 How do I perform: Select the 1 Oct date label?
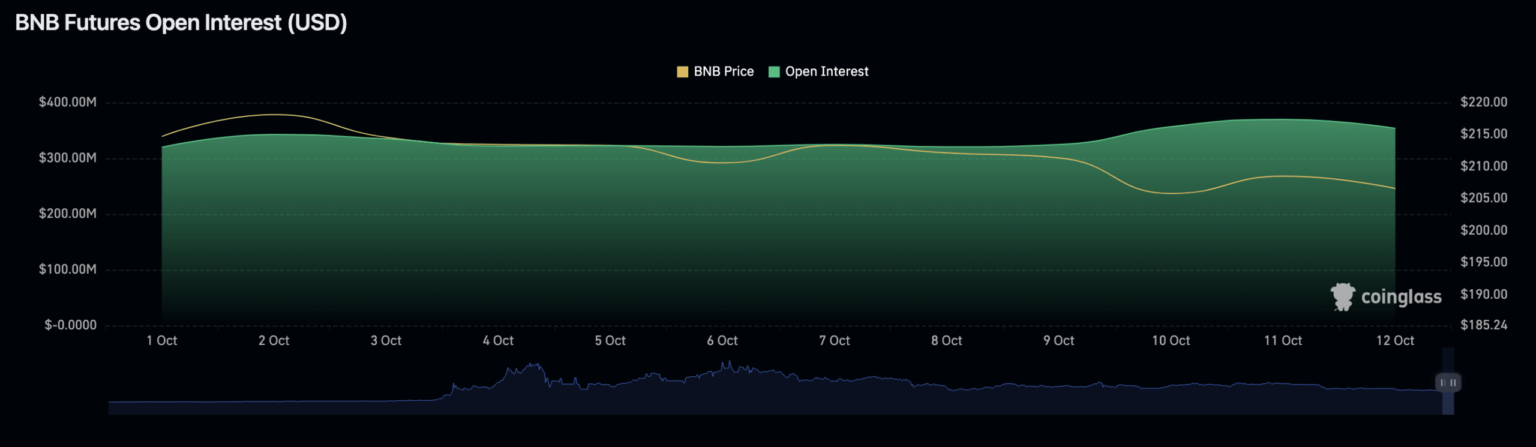(x=161, y=341)
